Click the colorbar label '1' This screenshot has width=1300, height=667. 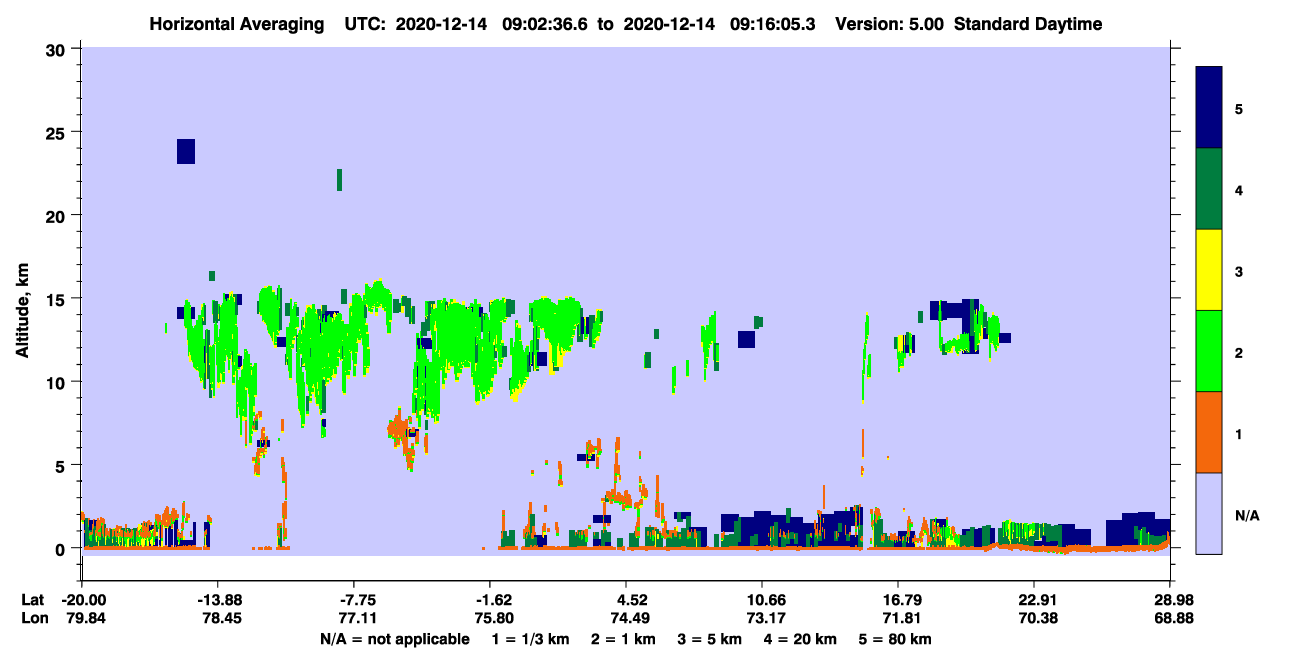(x=1238, y=433)
